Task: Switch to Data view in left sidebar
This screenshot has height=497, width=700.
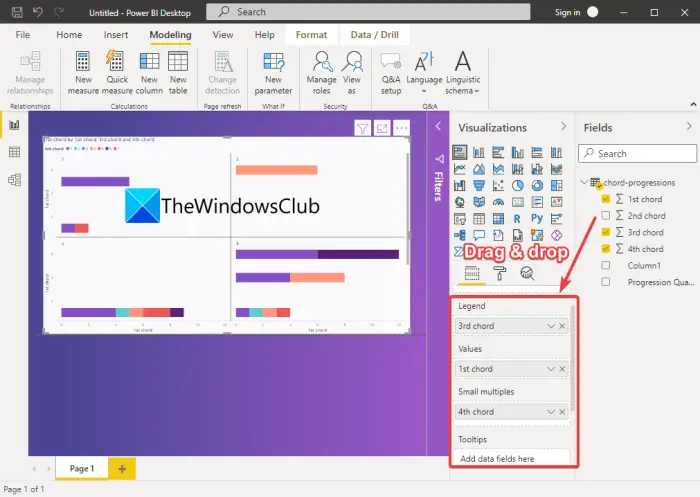Action: point(14,152)
